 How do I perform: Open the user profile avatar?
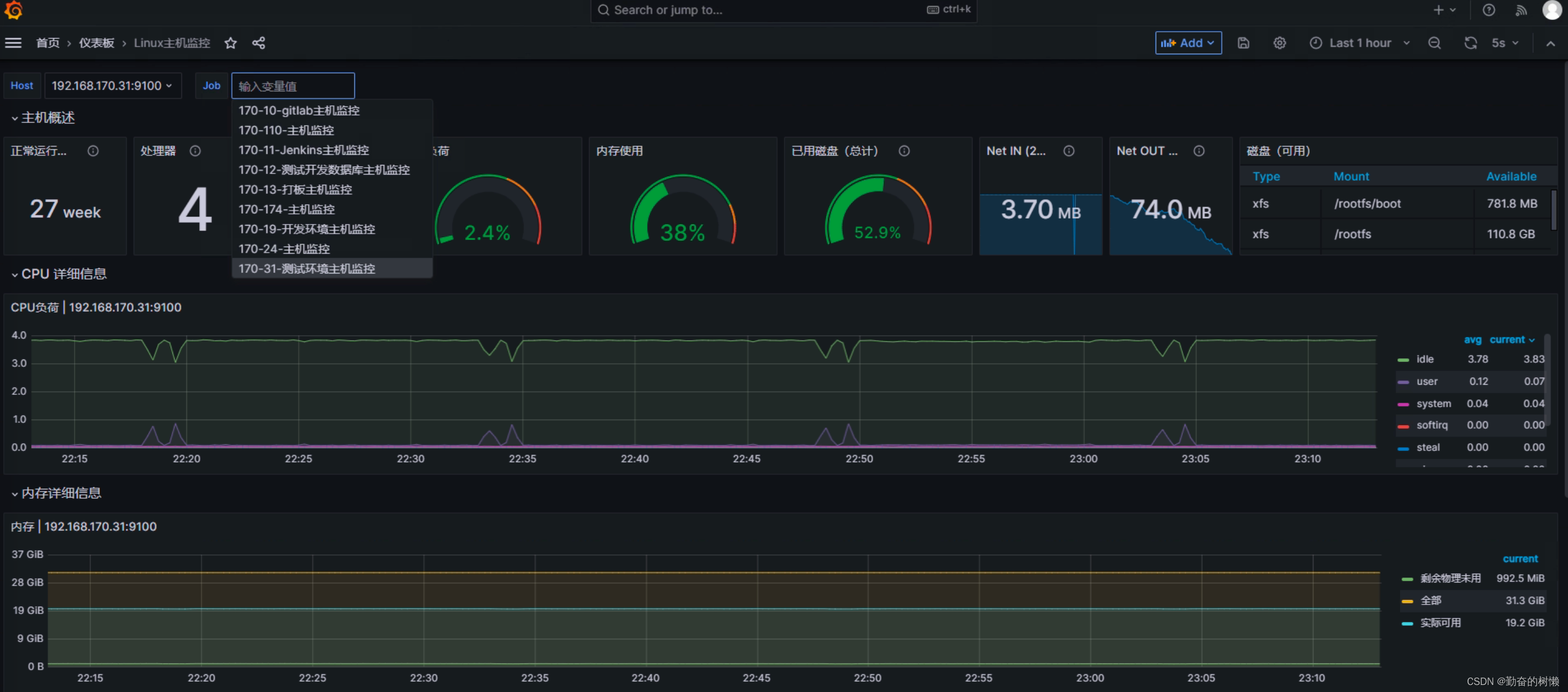click(1553, 10)
